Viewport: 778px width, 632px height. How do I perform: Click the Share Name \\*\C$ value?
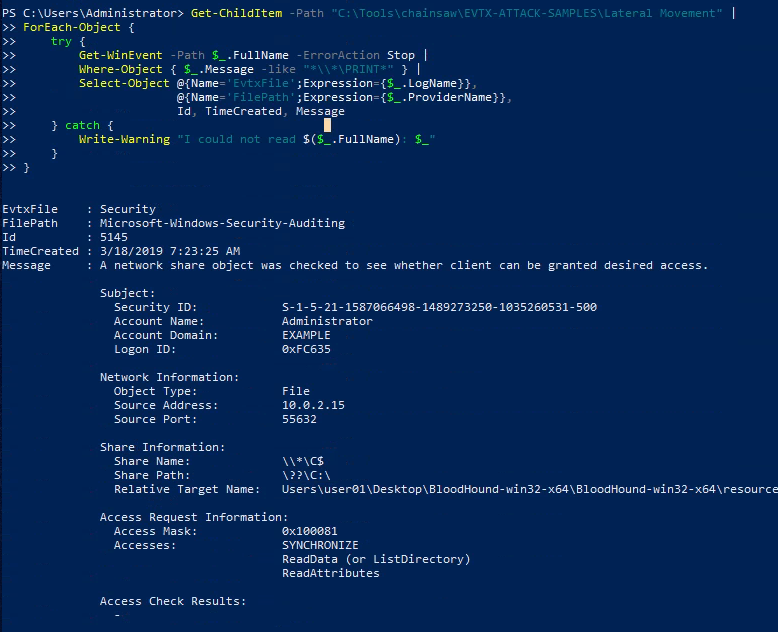[303, 461]
